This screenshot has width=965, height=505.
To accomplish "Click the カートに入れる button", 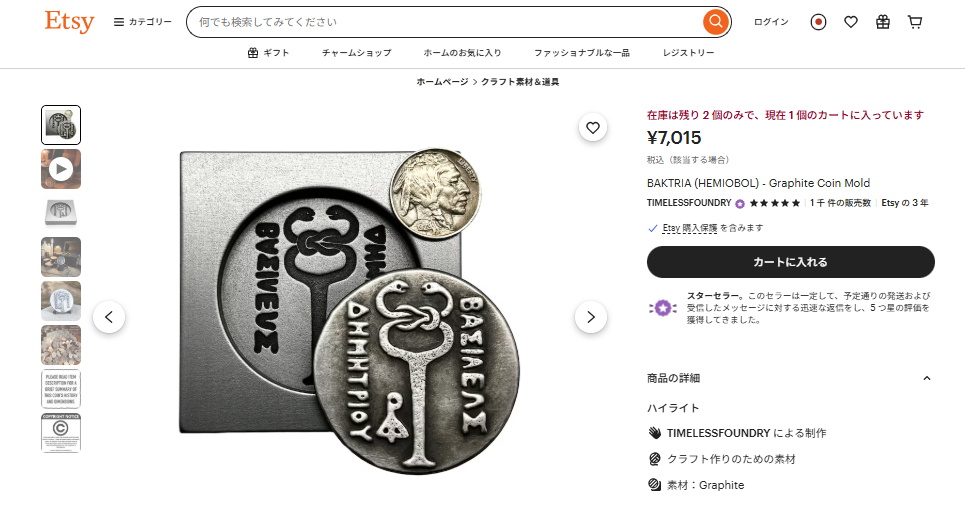I will click(790, 262).
